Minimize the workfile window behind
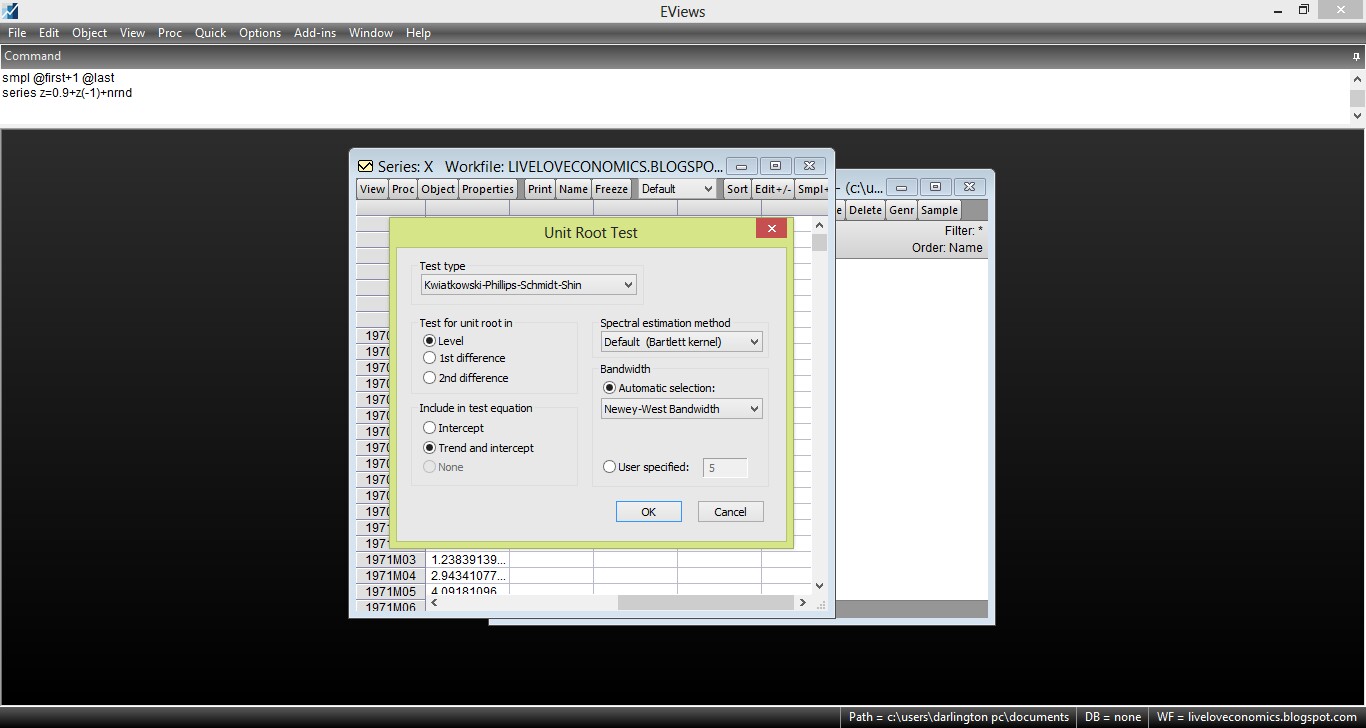 coord(901,187)
